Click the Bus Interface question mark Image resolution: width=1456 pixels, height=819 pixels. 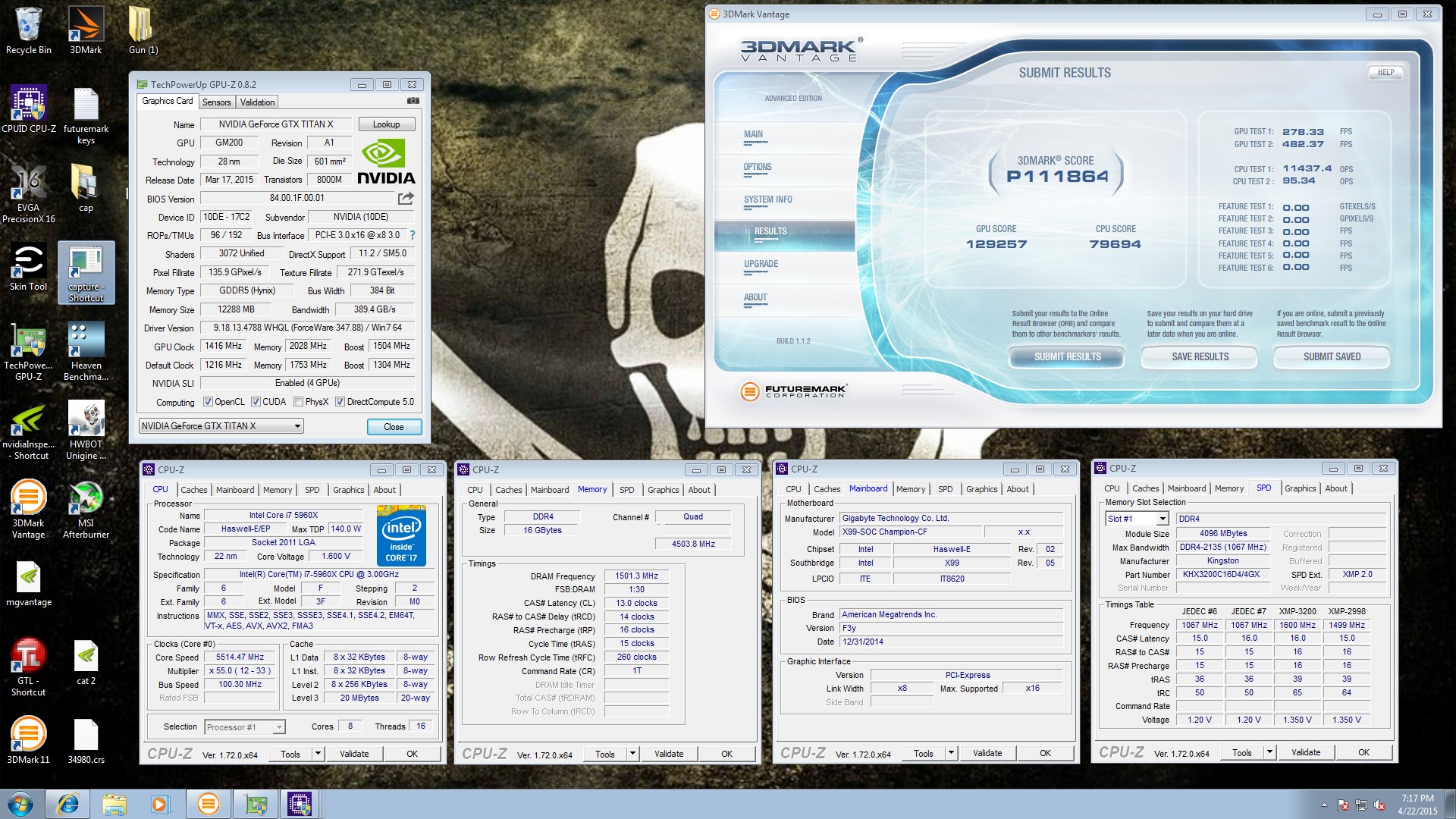pos(413,235)
